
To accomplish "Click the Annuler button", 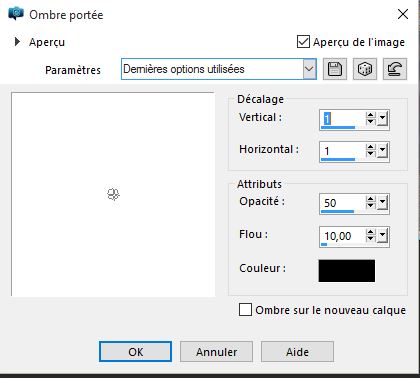I will click(216, 352).
